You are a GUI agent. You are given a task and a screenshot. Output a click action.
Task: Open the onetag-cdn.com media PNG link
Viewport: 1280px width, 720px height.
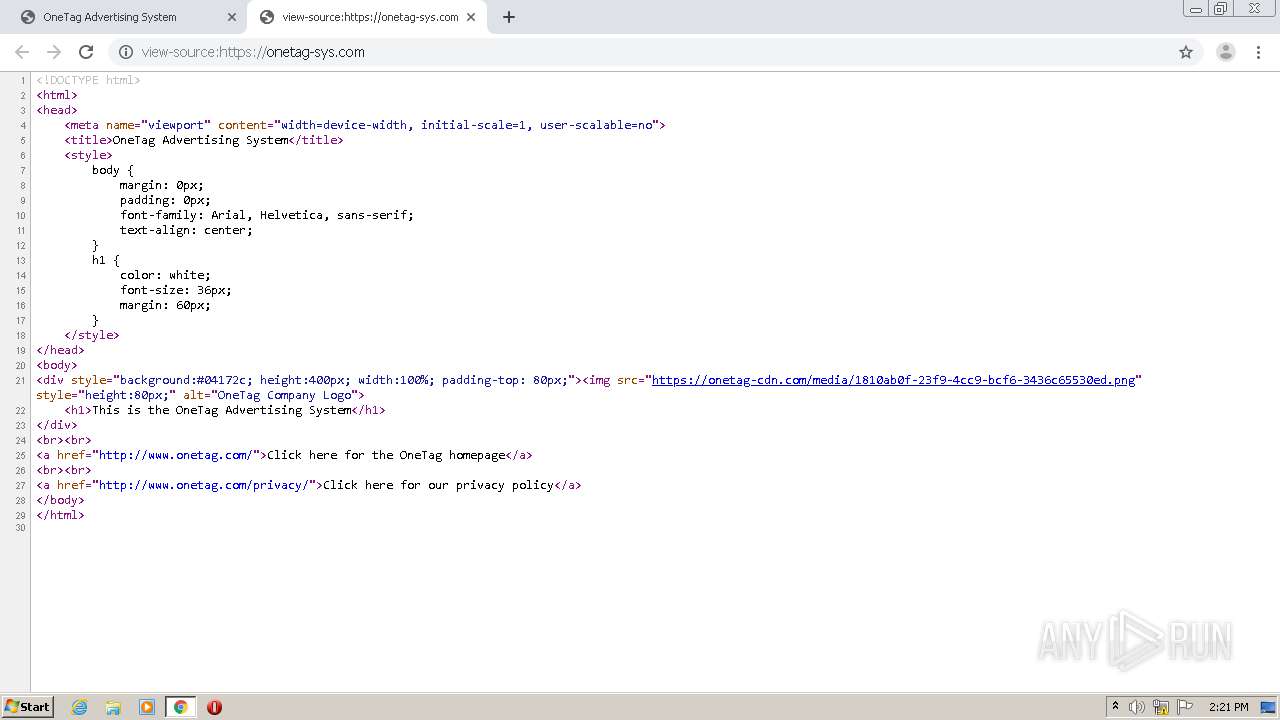(893, 380)
